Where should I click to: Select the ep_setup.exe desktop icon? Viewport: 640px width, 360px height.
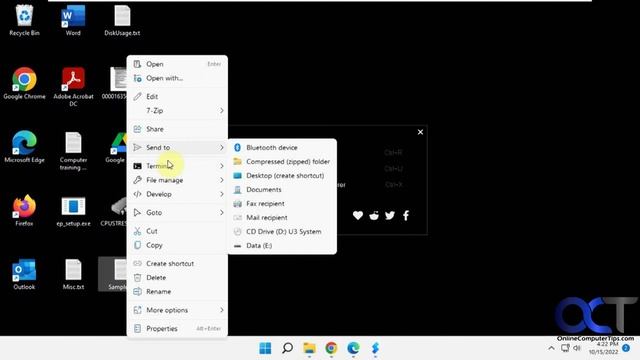(73, 211)
